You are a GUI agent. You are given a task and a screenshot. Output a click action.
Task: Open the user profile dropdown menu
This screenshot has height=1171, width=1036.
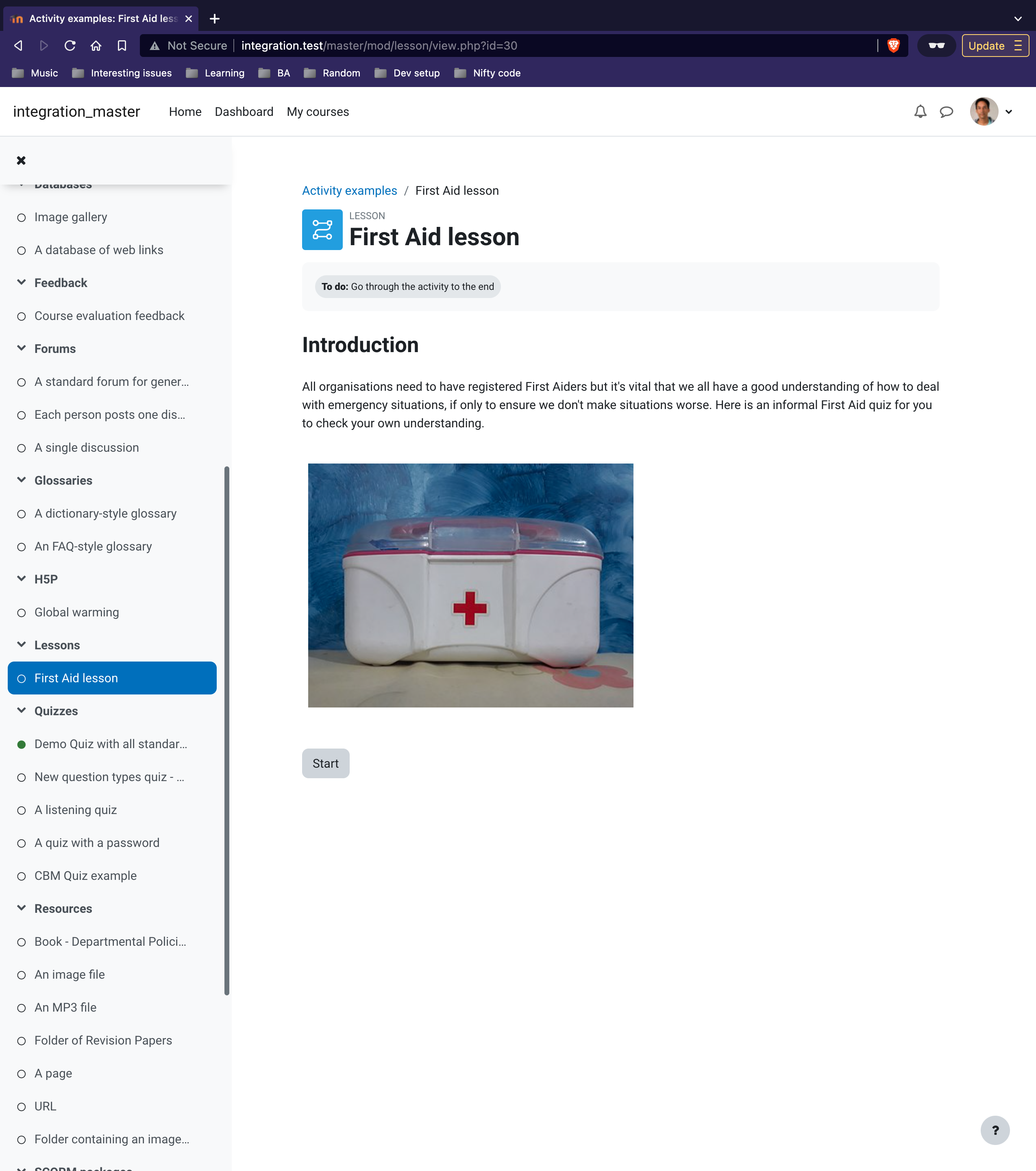point(992,112)
